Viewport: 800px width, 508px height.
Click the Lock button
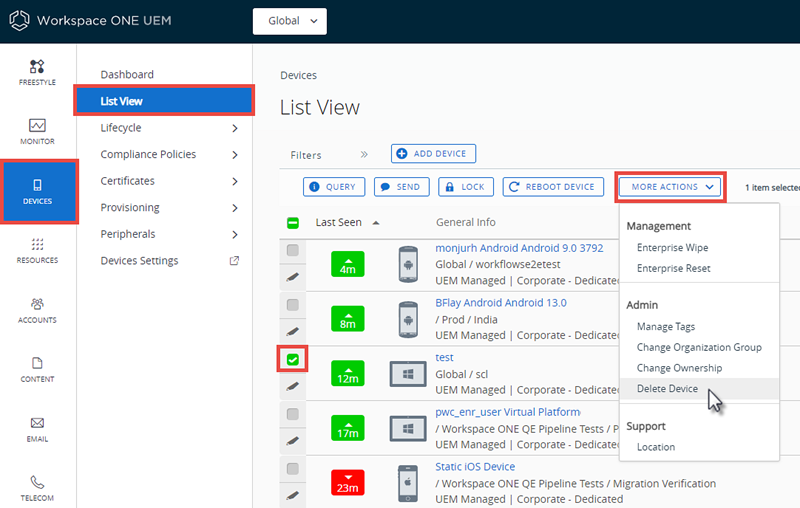coord(466,187)
